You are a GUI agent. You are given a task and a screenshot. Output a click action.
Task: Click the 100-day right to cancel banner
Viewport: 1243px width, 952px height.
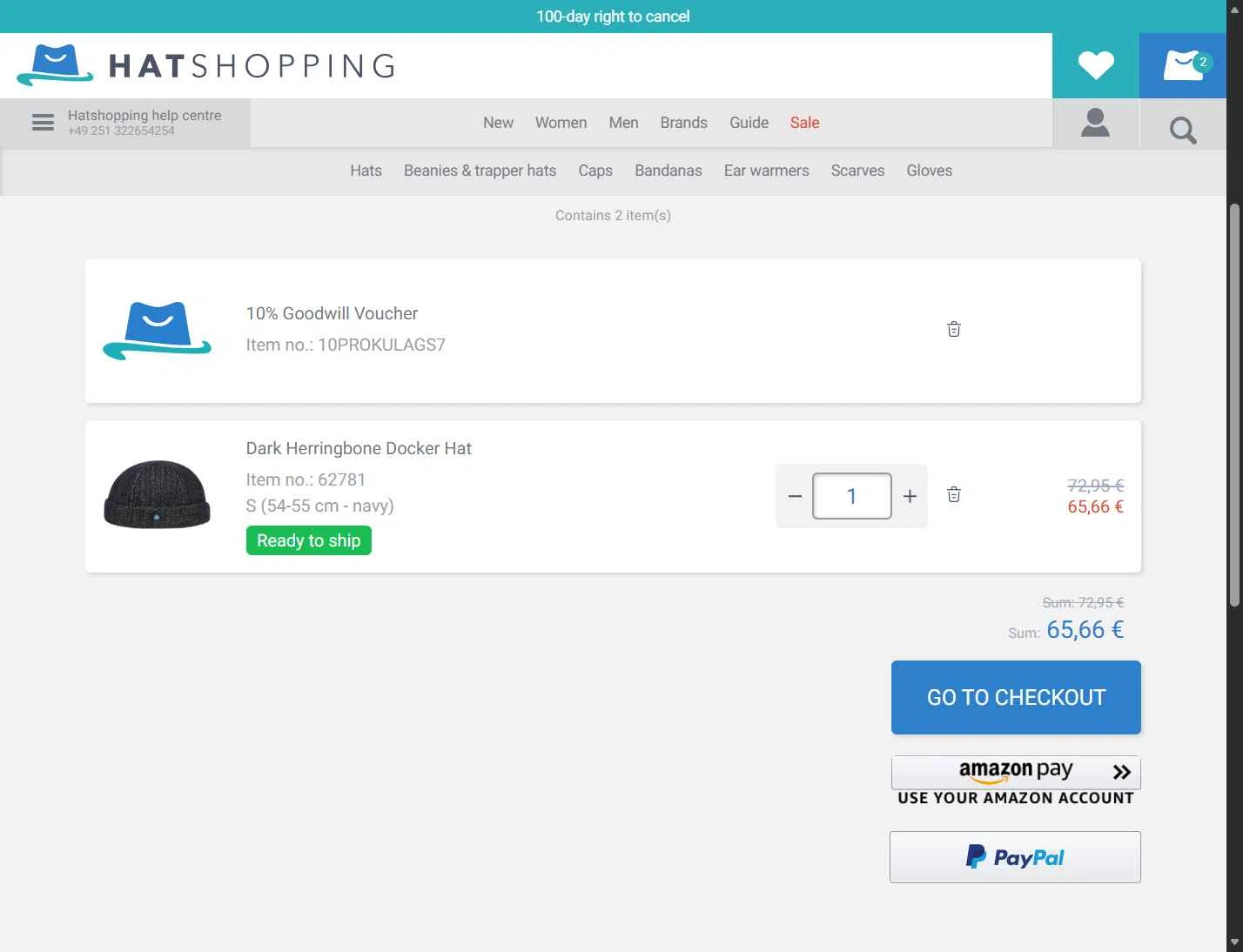point(613,17)
